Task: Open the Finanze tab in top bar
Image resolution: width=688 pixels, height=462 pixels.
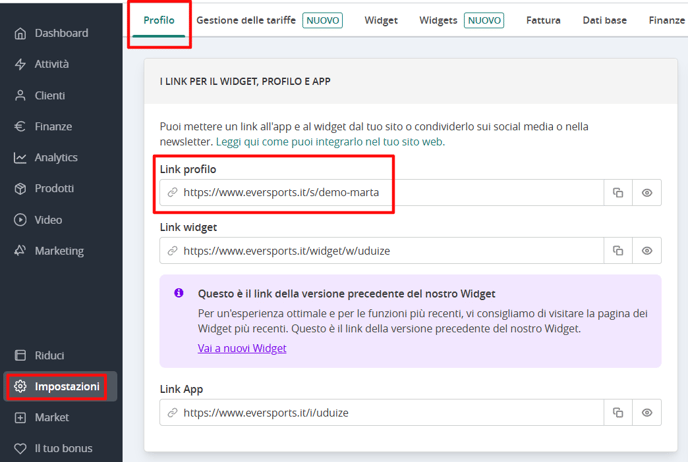Action: tap(666, 20)
